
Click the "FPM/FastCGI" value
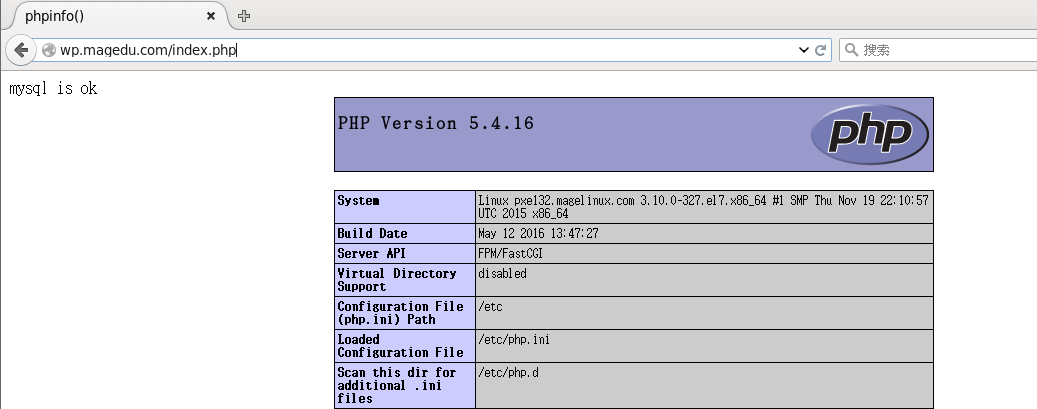(x=511, y=253)
